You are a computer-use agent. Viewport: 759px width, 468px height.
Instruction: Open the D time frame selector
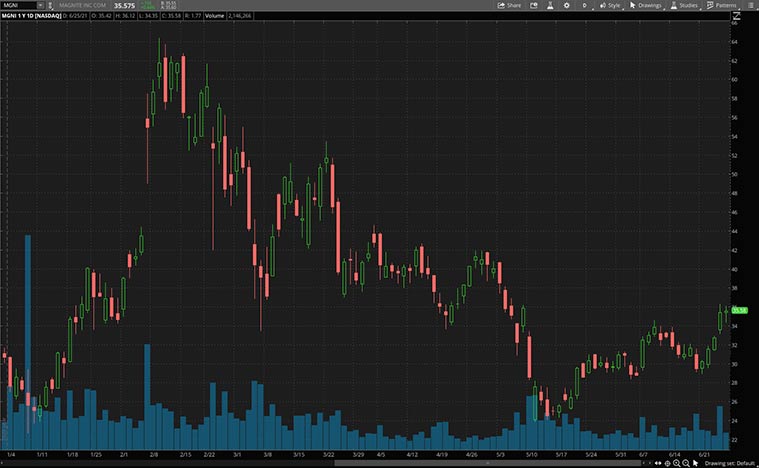pyautogui.click(x=584, y=5)
